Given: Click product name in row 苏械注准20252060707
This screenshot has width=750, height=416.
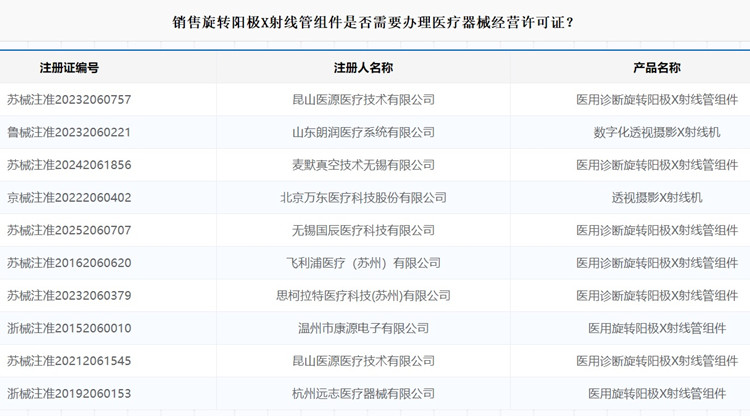Looking at the screenshot, I should (x=657, y=230).
